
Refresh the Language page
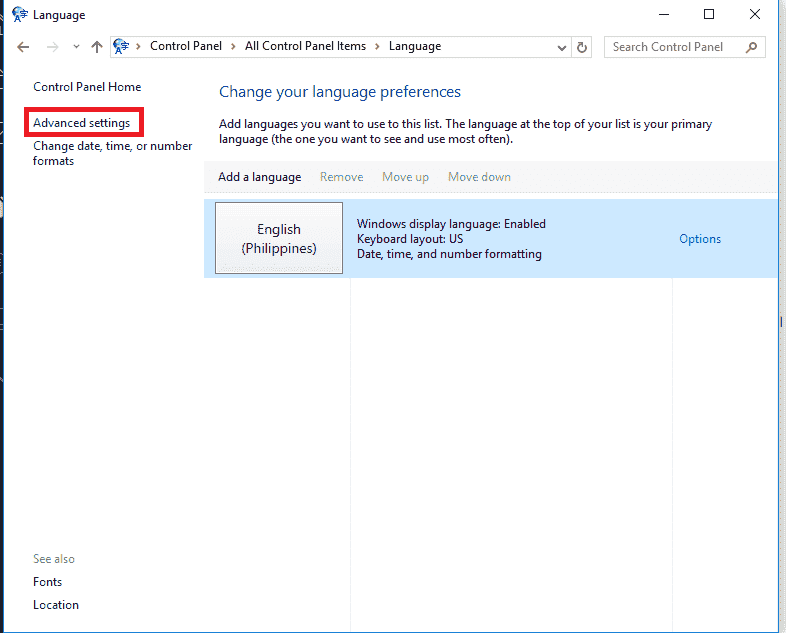point(581,47)
